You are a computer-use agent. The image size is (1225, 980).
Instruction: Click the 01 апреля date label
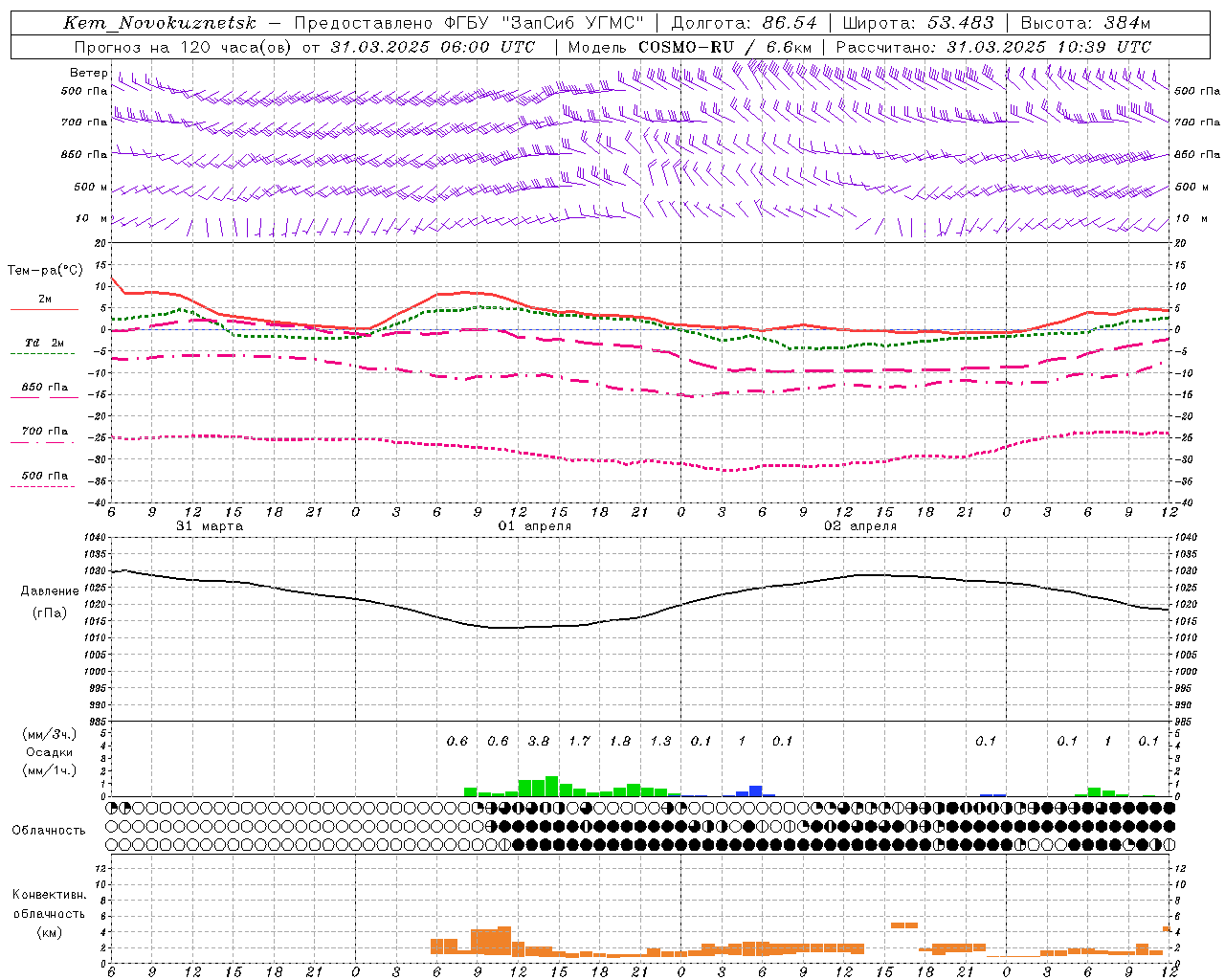click(535, 525)
